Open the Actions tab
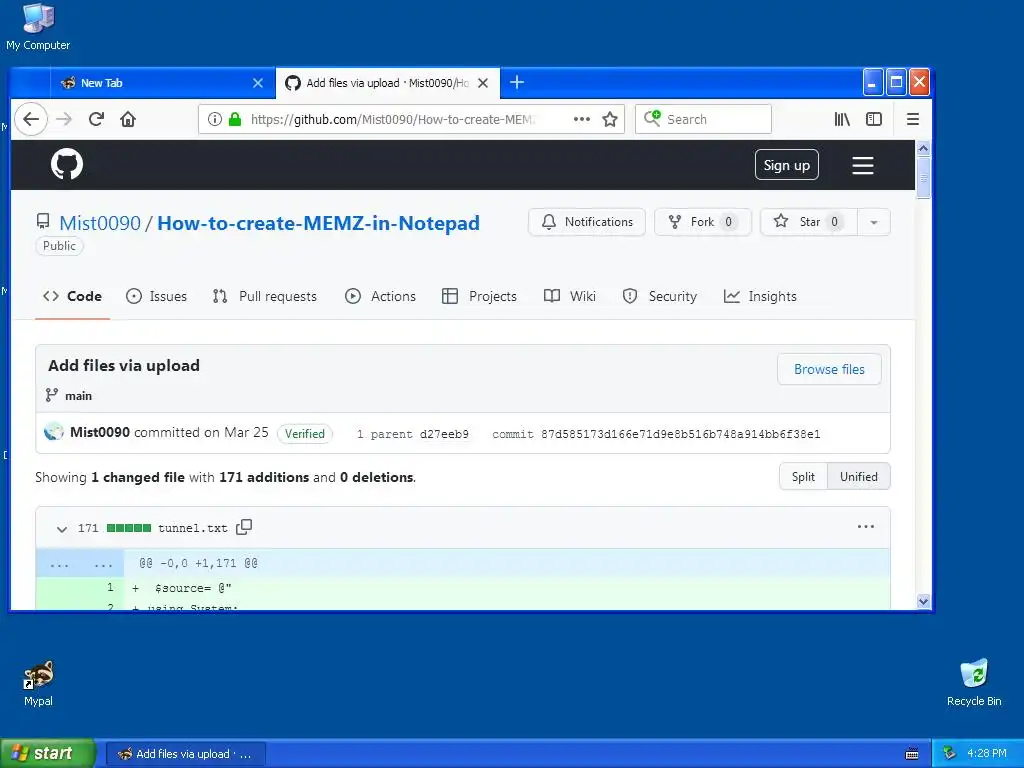 (380, 296)
